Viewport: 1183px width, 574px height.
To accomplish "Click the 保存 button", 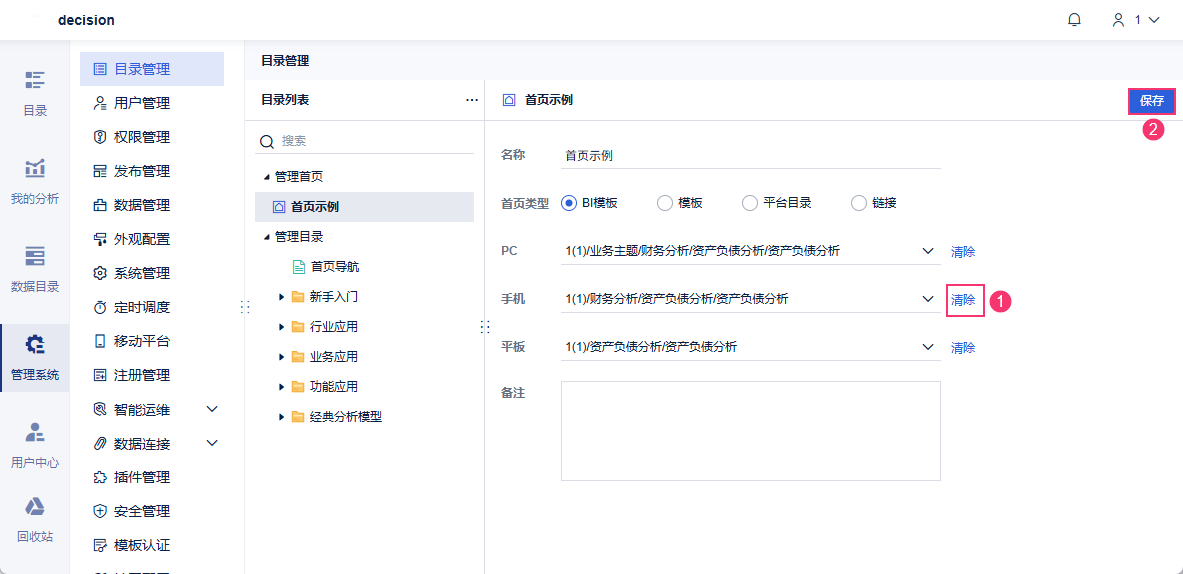I will 1151,101.
